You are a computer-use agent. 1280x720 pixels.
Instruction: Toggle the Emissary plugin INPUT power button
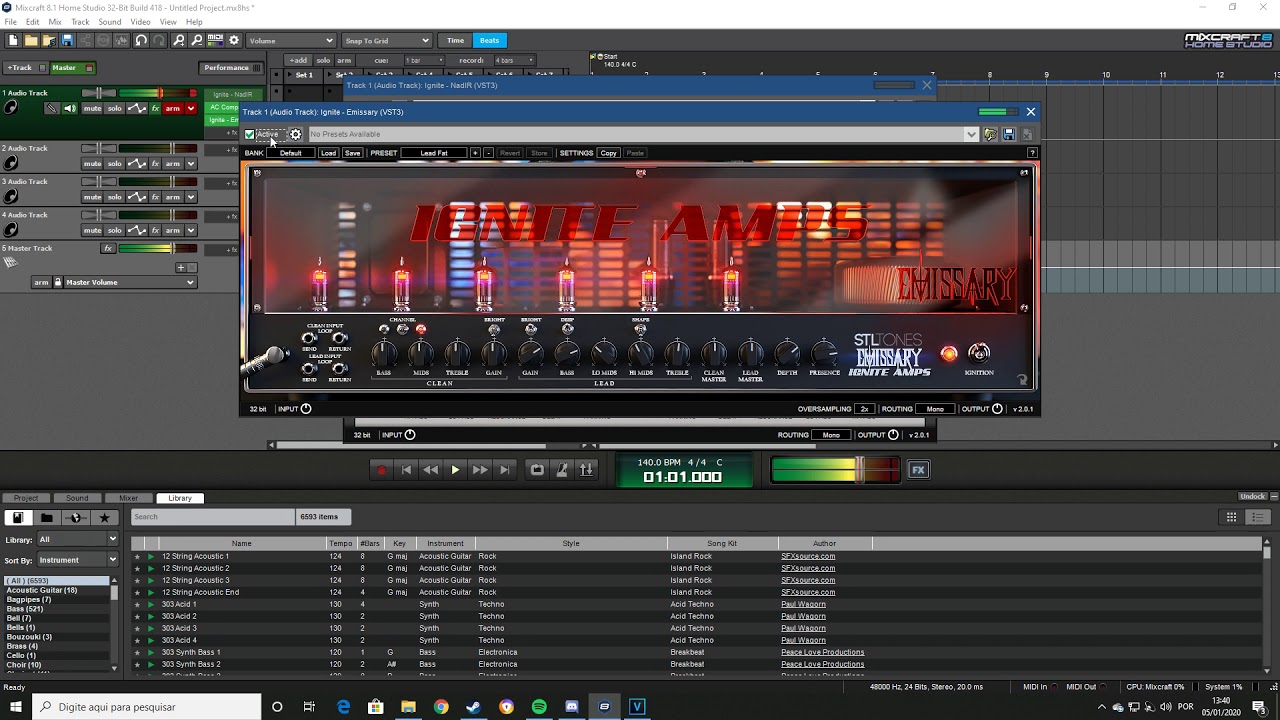click(306, 409)
